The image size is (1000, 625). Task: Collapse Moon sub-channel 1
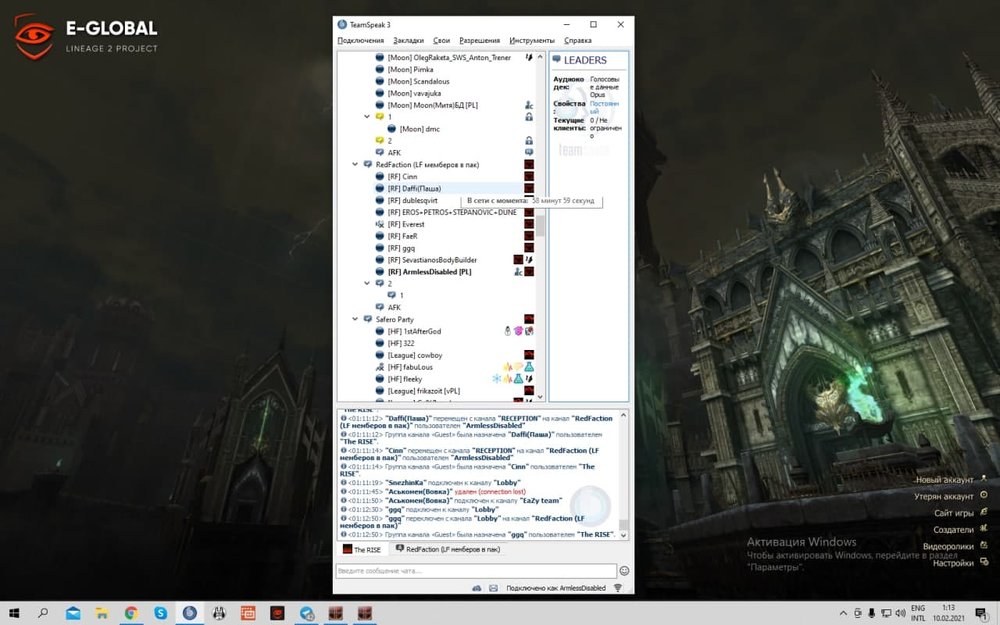367,117
